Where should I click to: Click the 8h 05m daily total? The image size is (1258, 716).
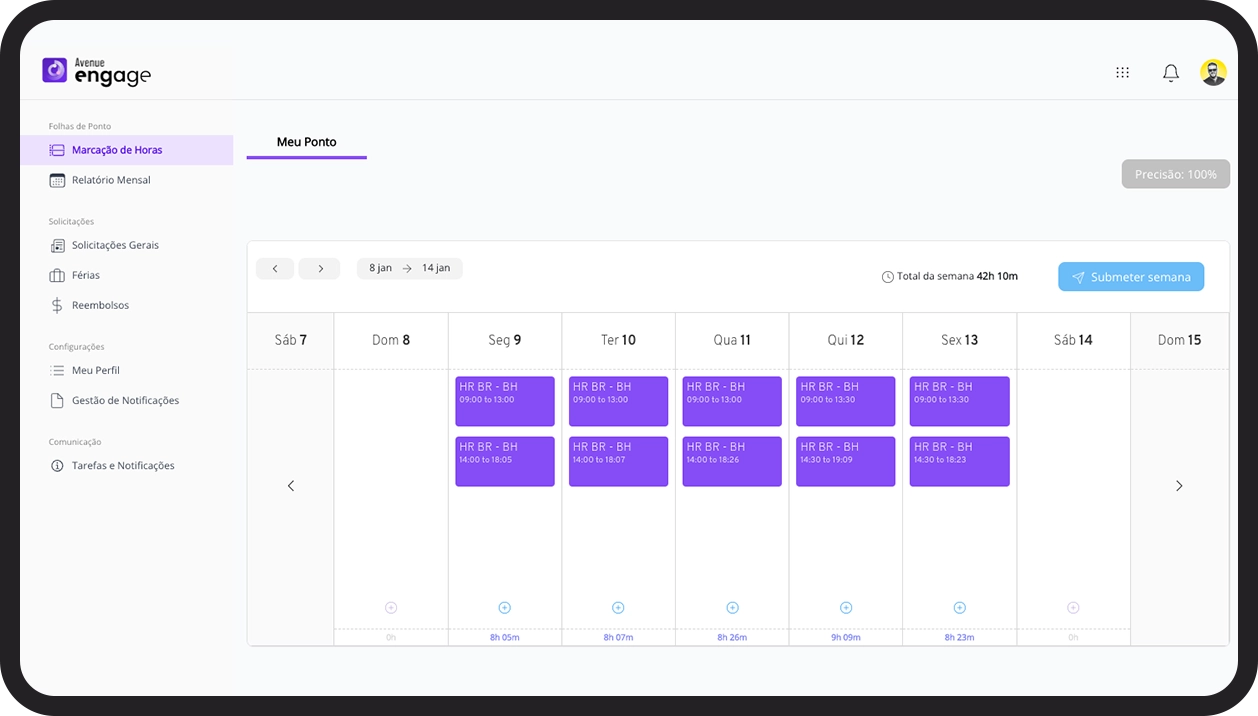click(x=504, y=637)
